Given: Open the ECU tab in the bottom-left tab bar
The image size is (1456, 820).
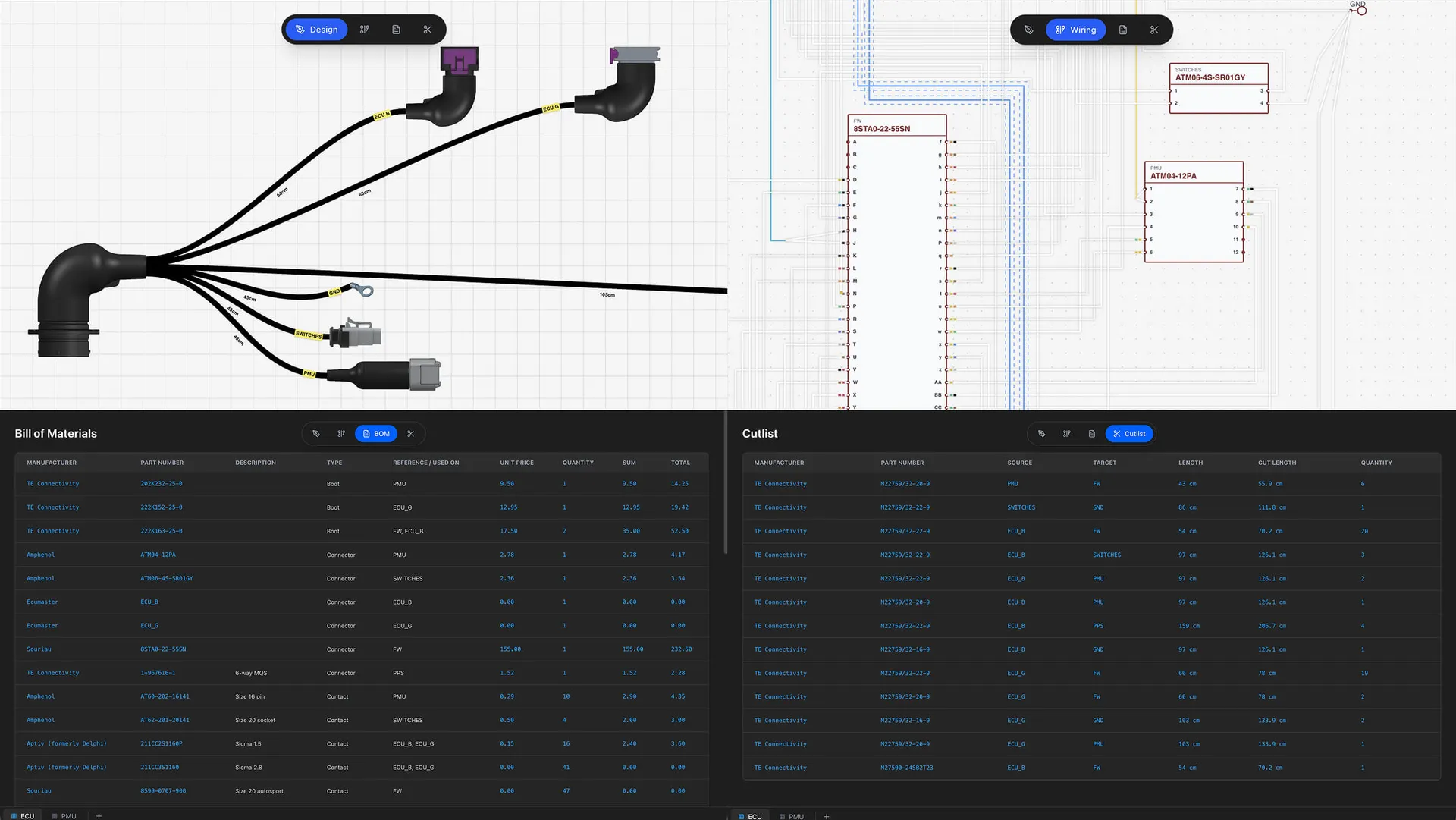Looking at the screenshot, I should coord(23,815).
